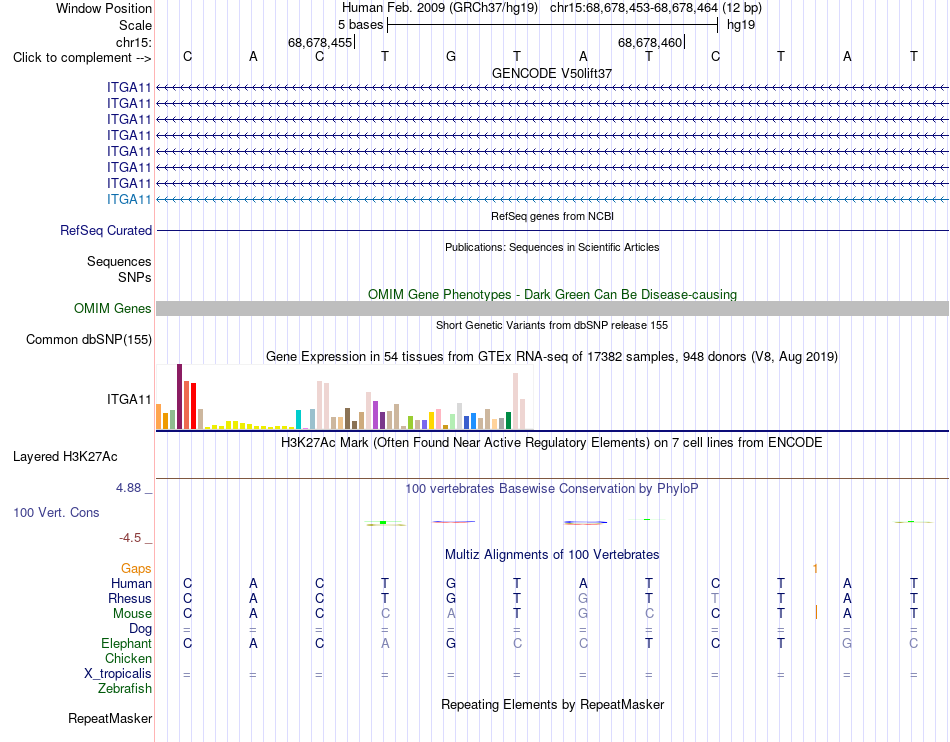The height and width of the screenshot is (742, 950).
Task: Click the 'Chicken' alignment row label
Action: [128, 658]
